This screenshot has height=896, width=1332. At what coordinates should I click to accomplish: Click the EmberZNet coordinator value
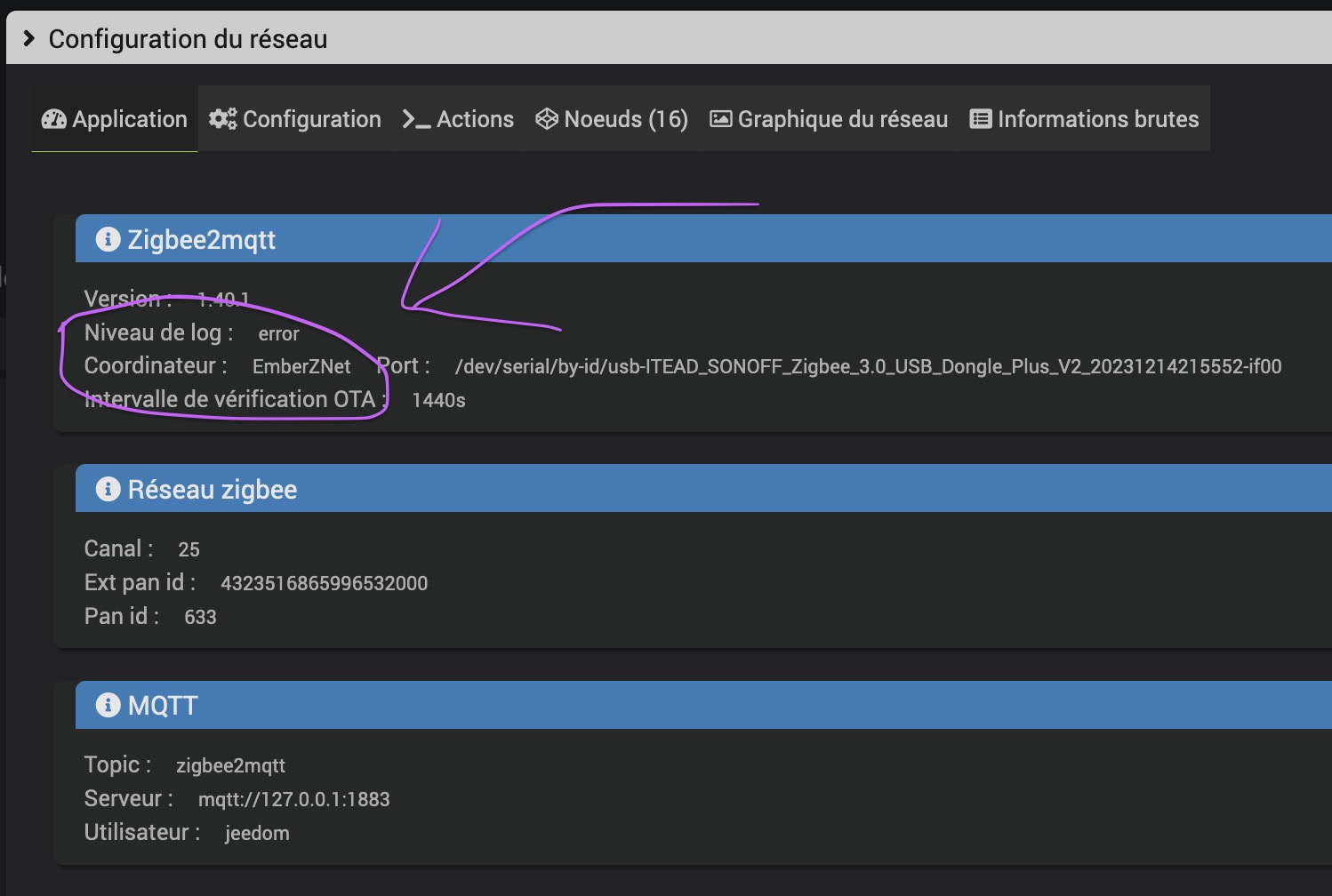tap(301, 366)
